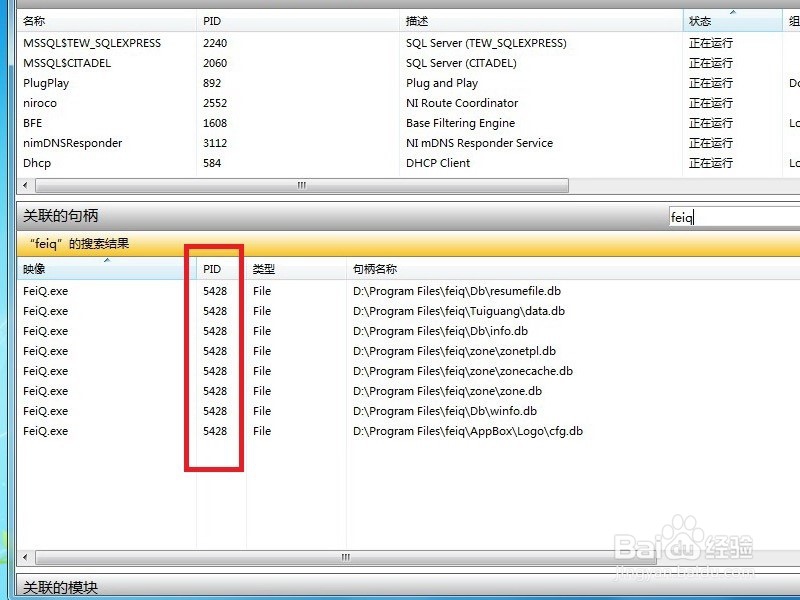800x600 pixels.
Task: Sort services by 描述 column header
Action: [541, 21]
